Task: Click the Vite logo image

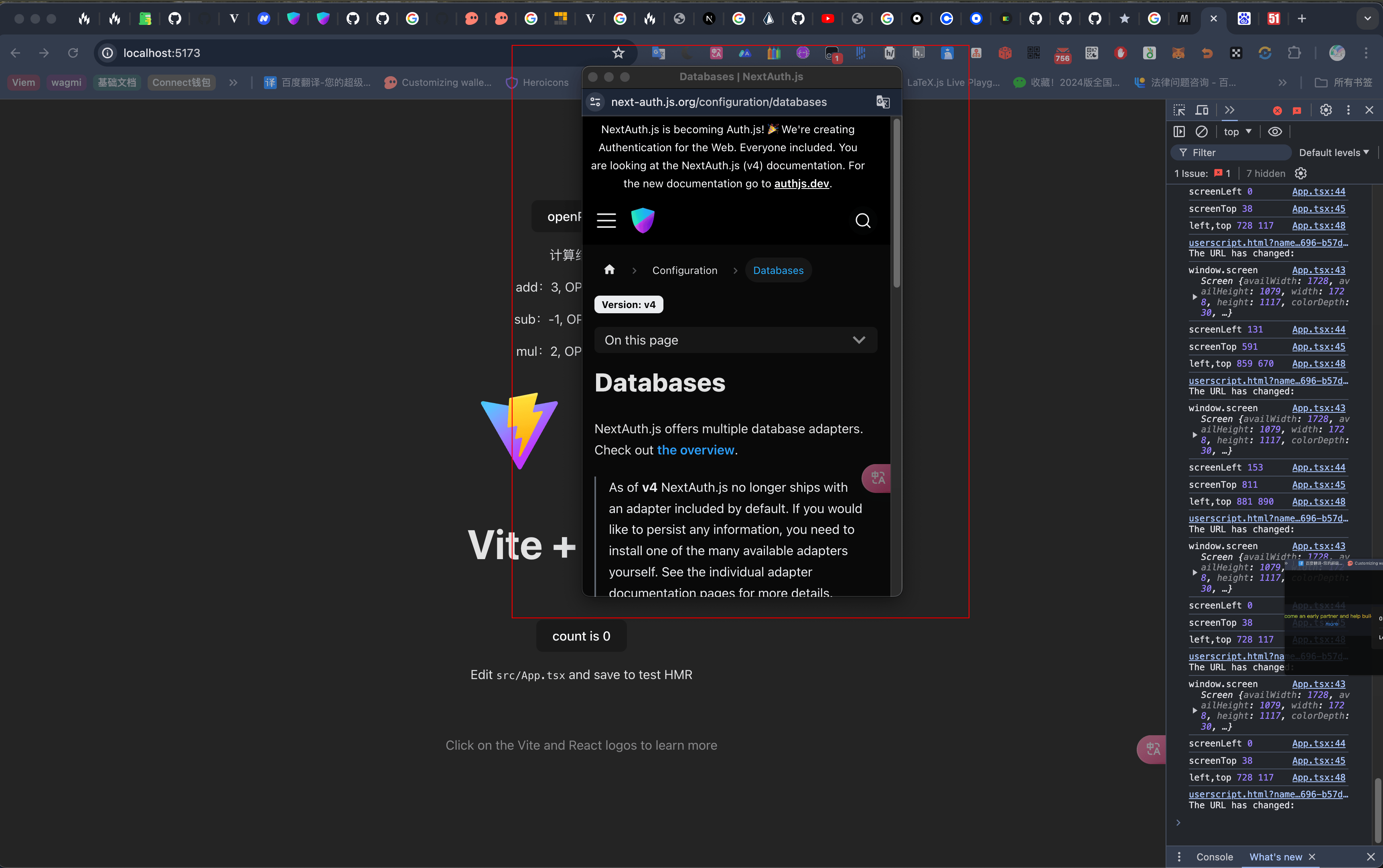Action: 519,431
